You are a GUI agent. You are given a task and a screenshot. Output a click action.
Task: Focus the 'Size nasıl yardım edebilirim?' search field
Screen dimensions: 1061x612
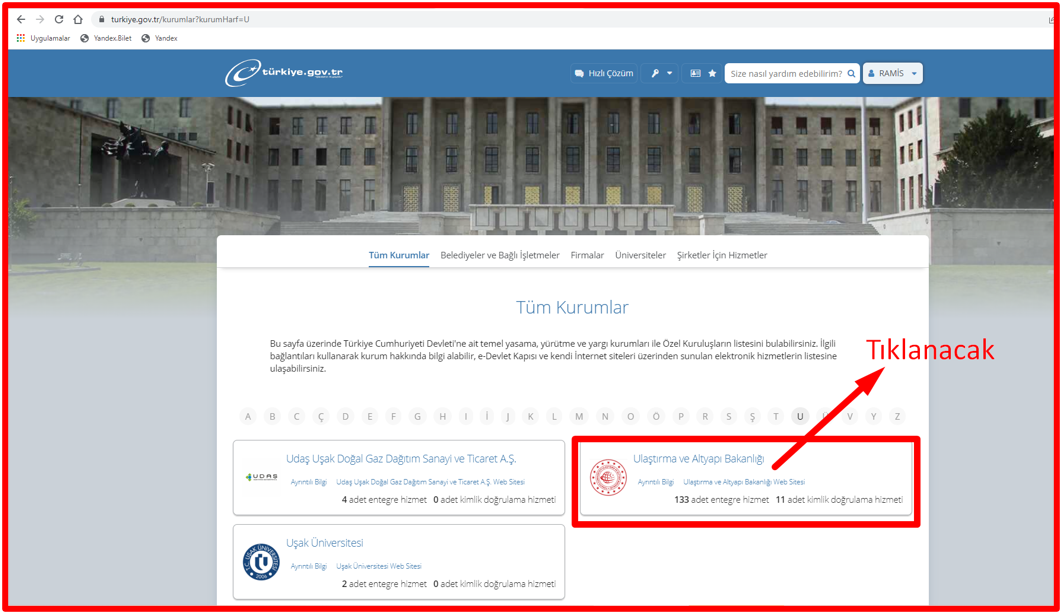(785, 73)
